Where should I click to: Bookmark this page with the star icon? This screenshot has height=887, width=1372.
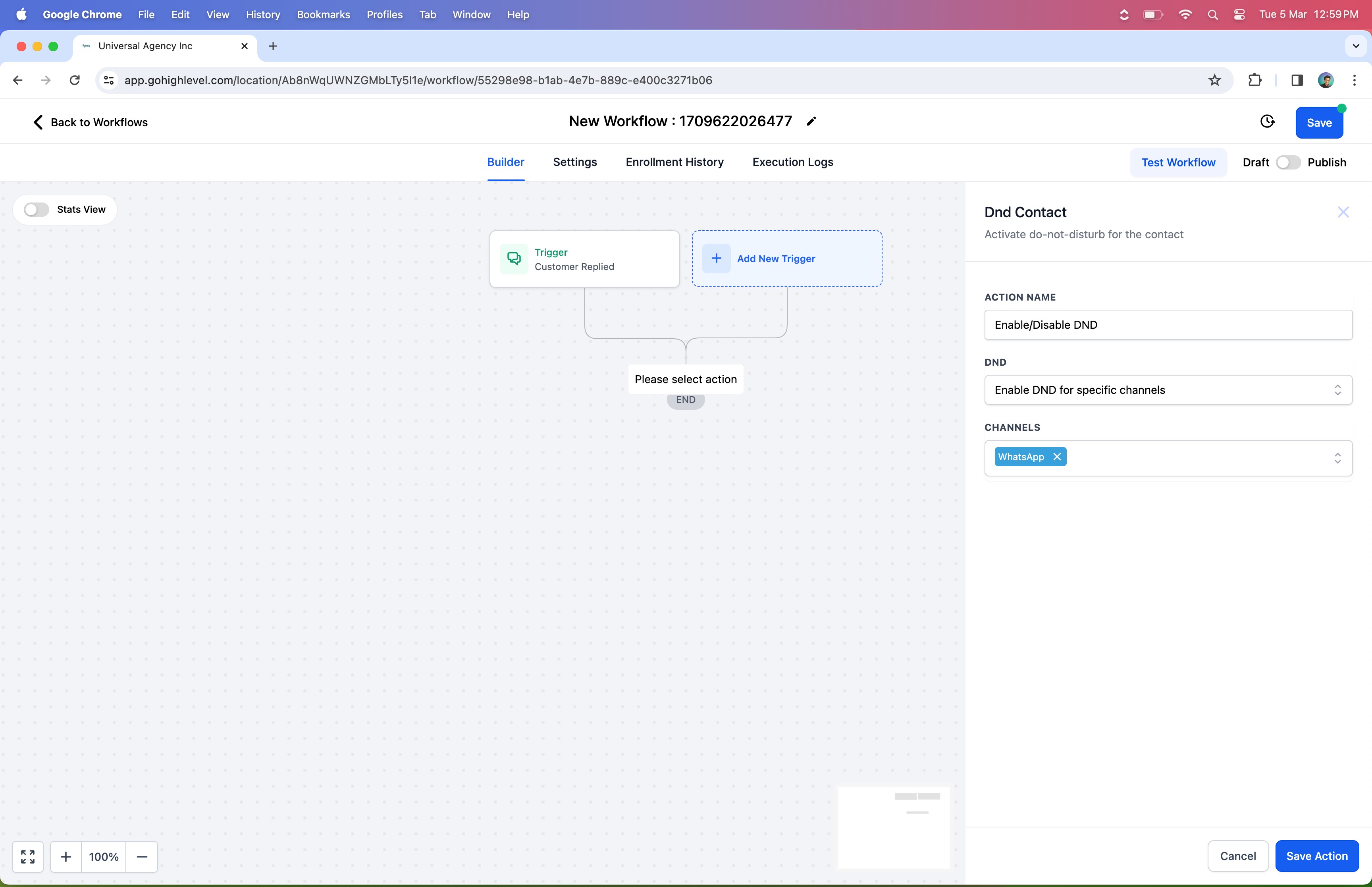(1214, 80)
